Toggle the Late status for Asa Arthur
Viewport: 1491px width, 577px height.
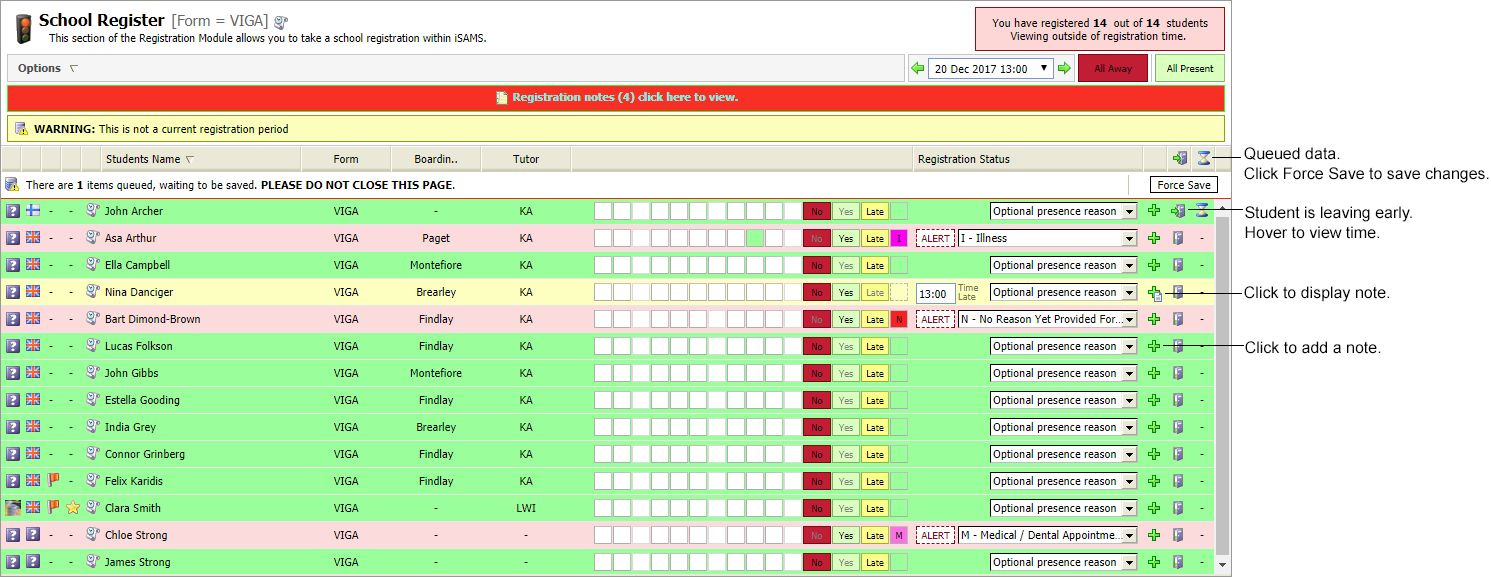[874, 238]
